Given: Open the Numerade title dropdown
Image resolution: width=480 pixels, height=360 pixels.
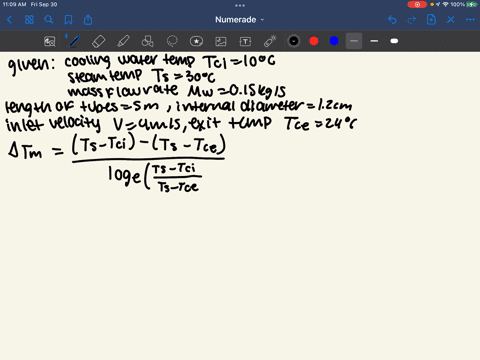Looking at the screenshot, I should pos(239,20).
